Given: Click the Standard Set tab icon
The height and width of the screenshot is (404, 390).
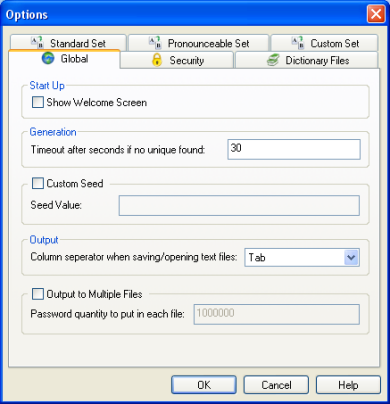Looking at the screenshot, I should [37, 43].
